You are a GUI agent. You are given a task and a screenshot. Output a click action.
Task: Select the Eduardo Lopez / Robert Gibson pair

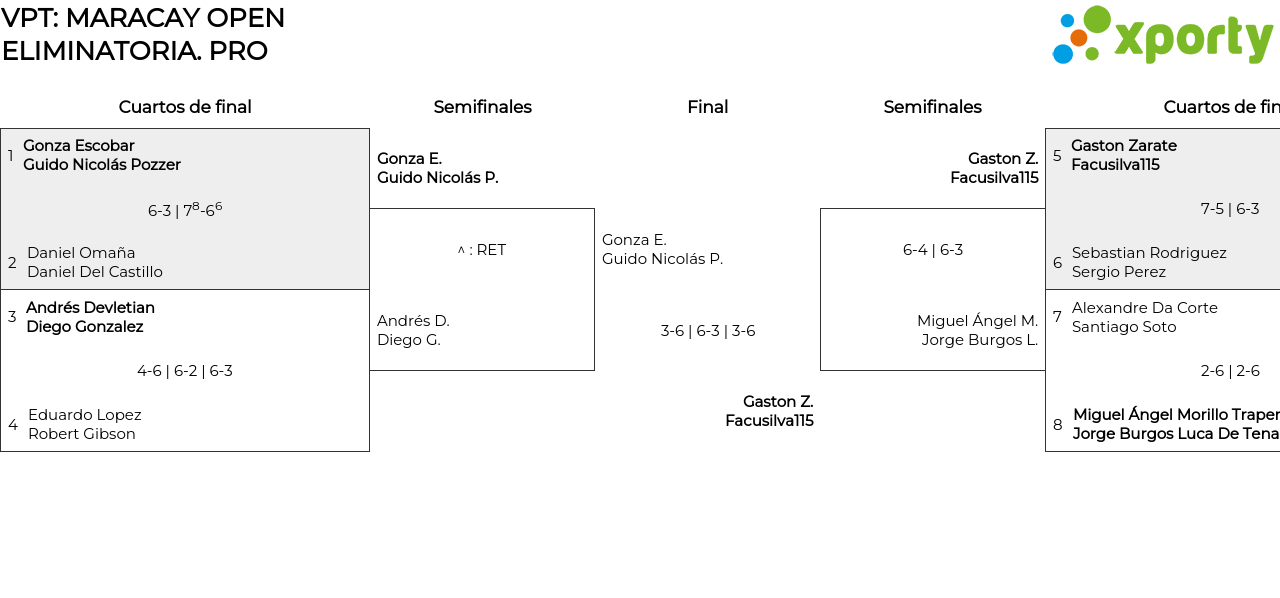click(x=84, y=424)
